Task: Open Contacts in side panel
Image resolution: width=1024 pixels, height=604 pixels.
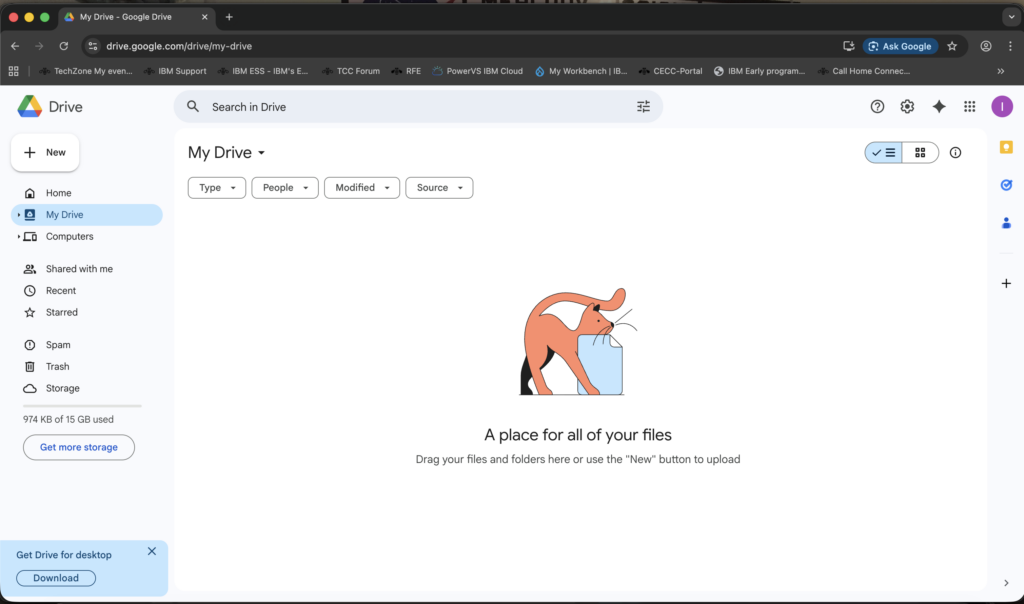Action: (x=1006, y=222)
